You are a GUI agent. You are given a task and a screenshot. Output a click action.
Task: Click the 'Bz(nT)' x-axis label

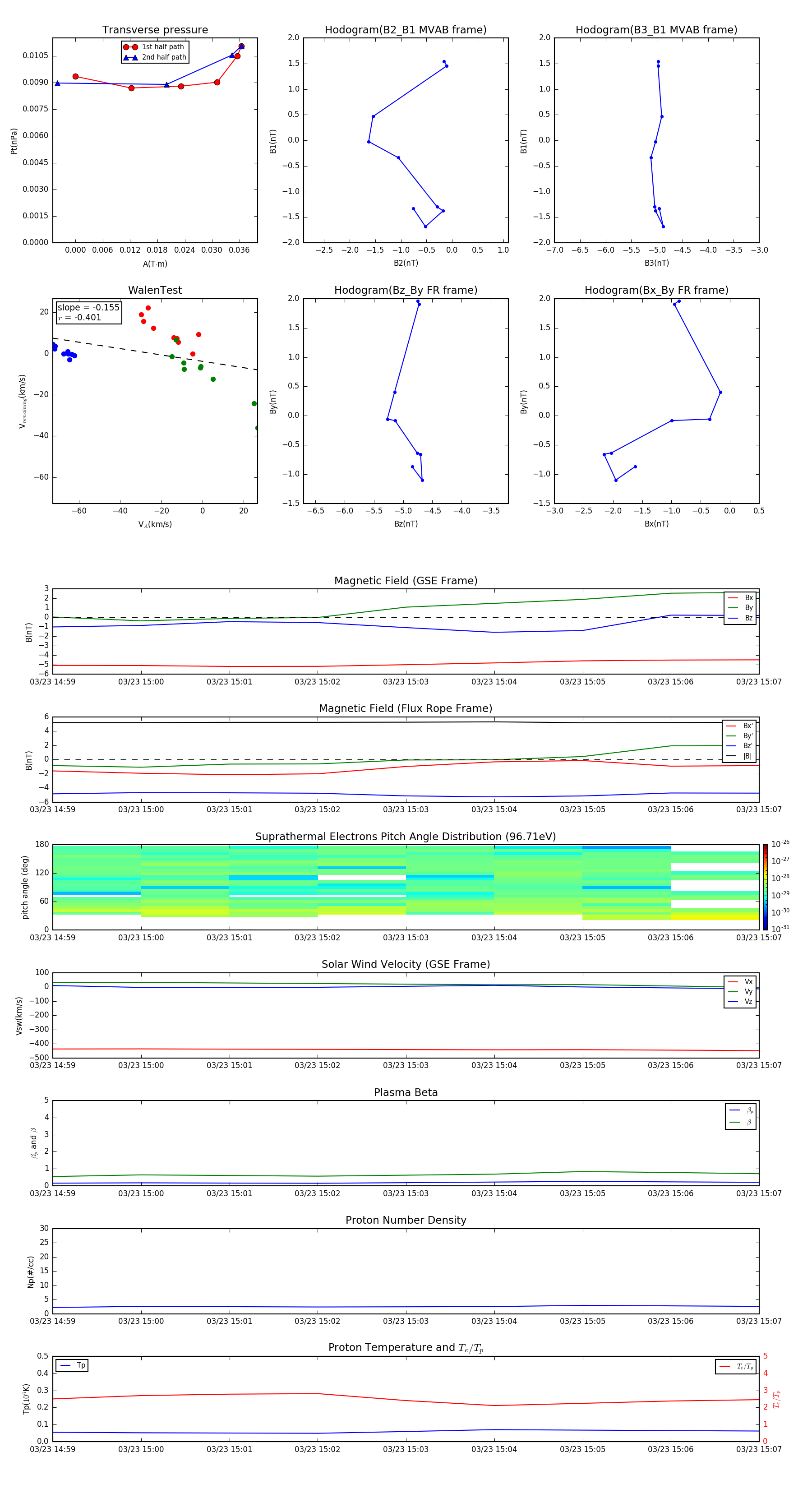[406, 524]
